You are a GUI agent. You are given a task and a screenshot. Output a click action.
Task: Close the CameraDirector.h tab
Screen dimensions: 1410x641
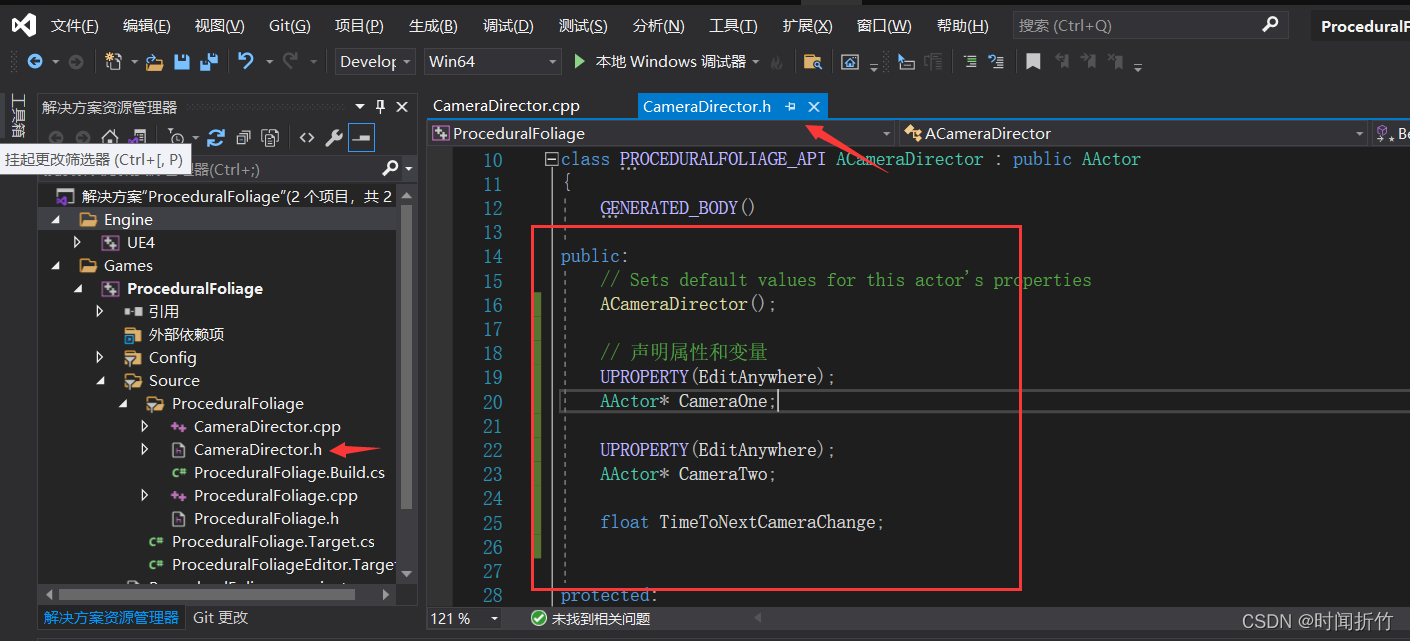pyautogui.click(x=814, y=106)
